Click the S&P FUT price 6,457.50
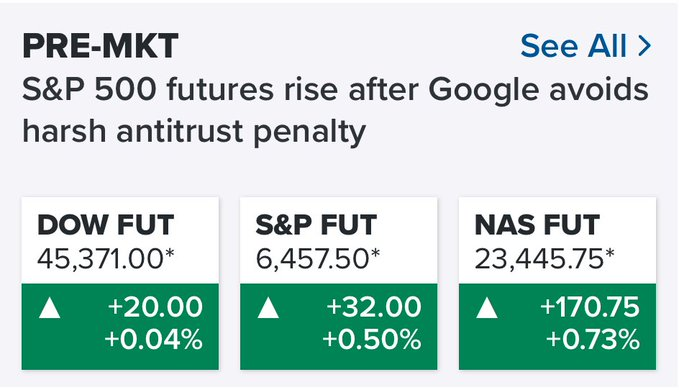Viewport: 679px width, 390px height. point(317,259)
